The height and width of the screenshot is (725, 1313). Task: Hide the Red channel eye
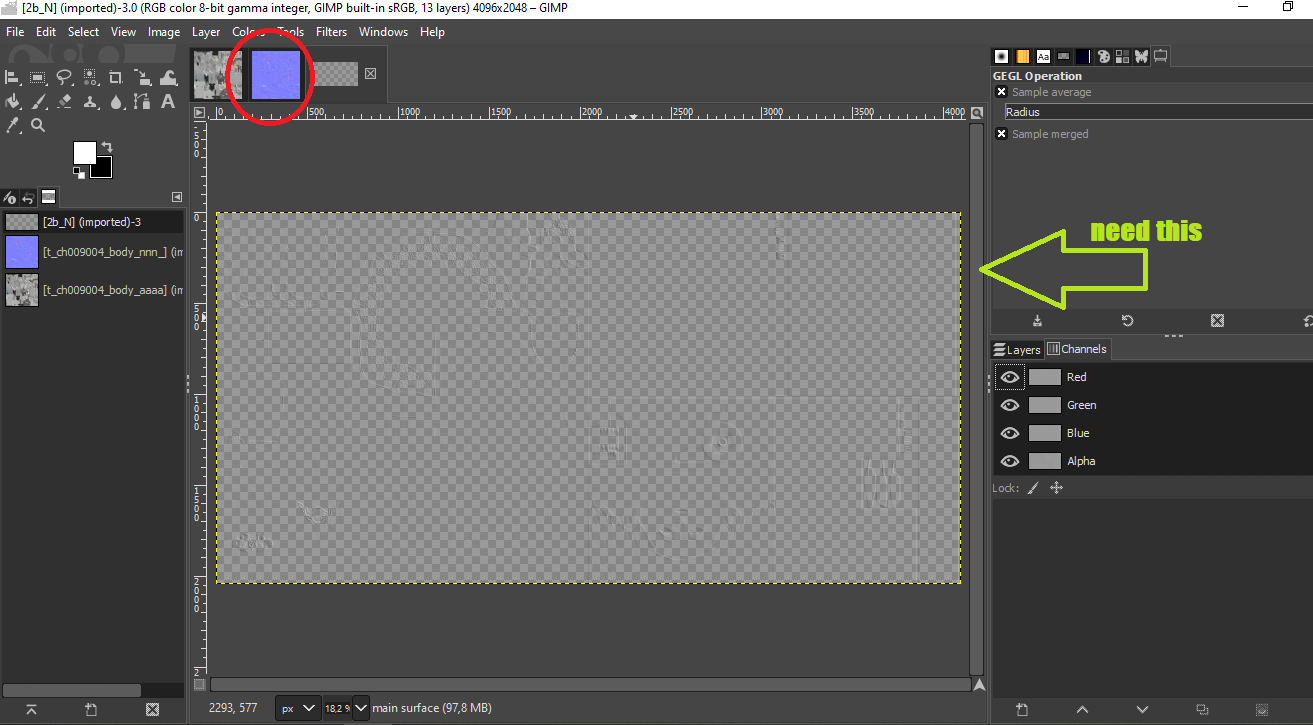coord(1010,377)
